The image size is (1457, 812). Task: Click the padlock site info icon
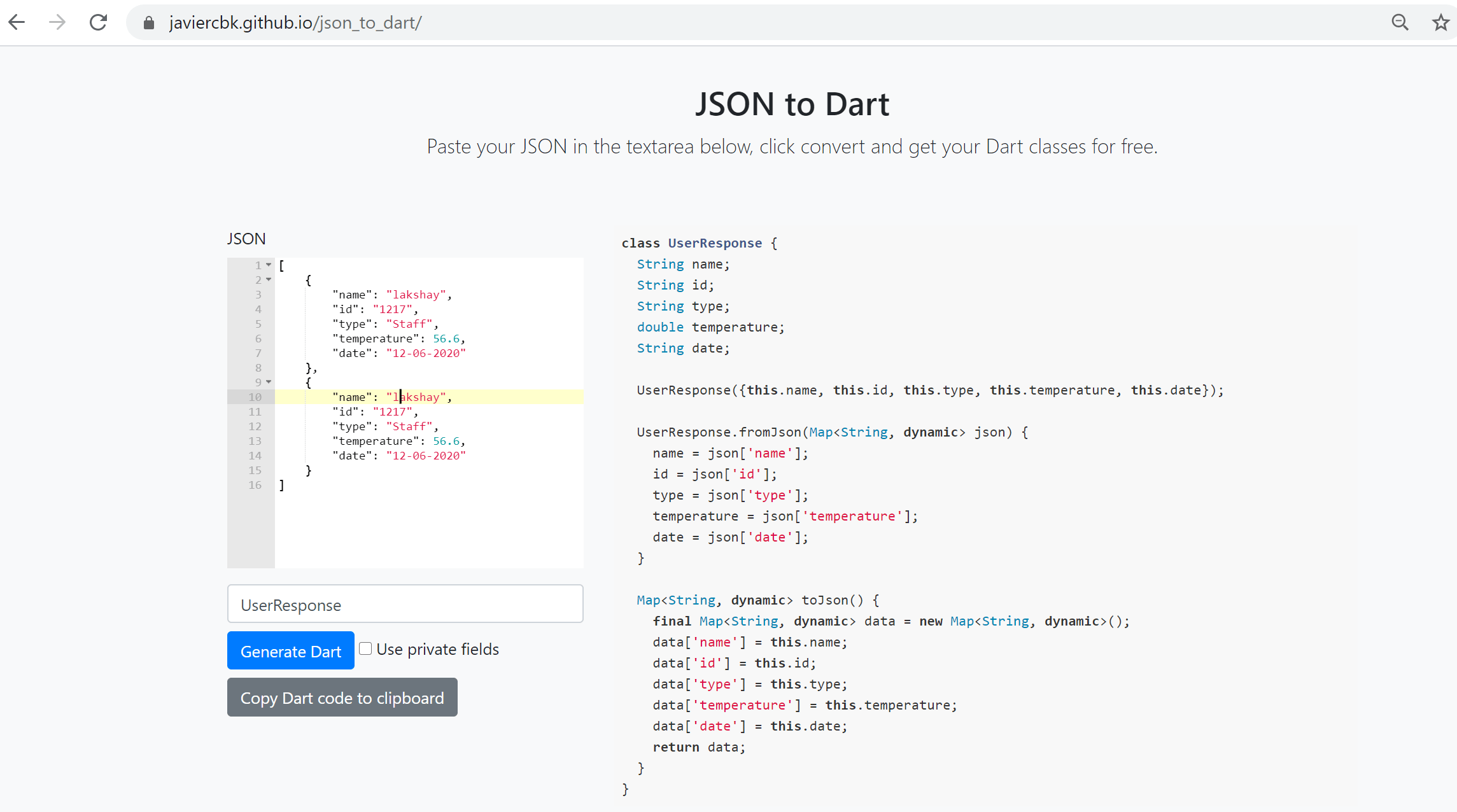point(149,23)
